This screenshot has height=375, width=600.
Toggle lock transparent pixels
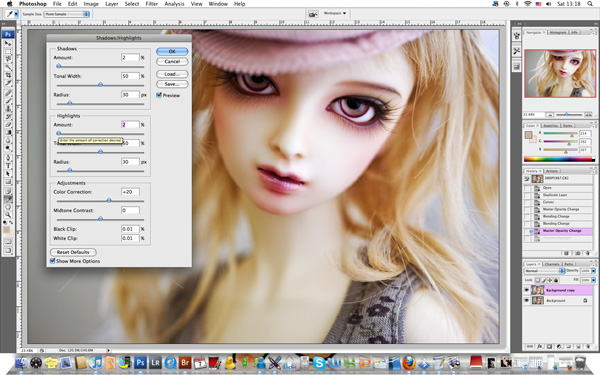[x=538, y=280]
